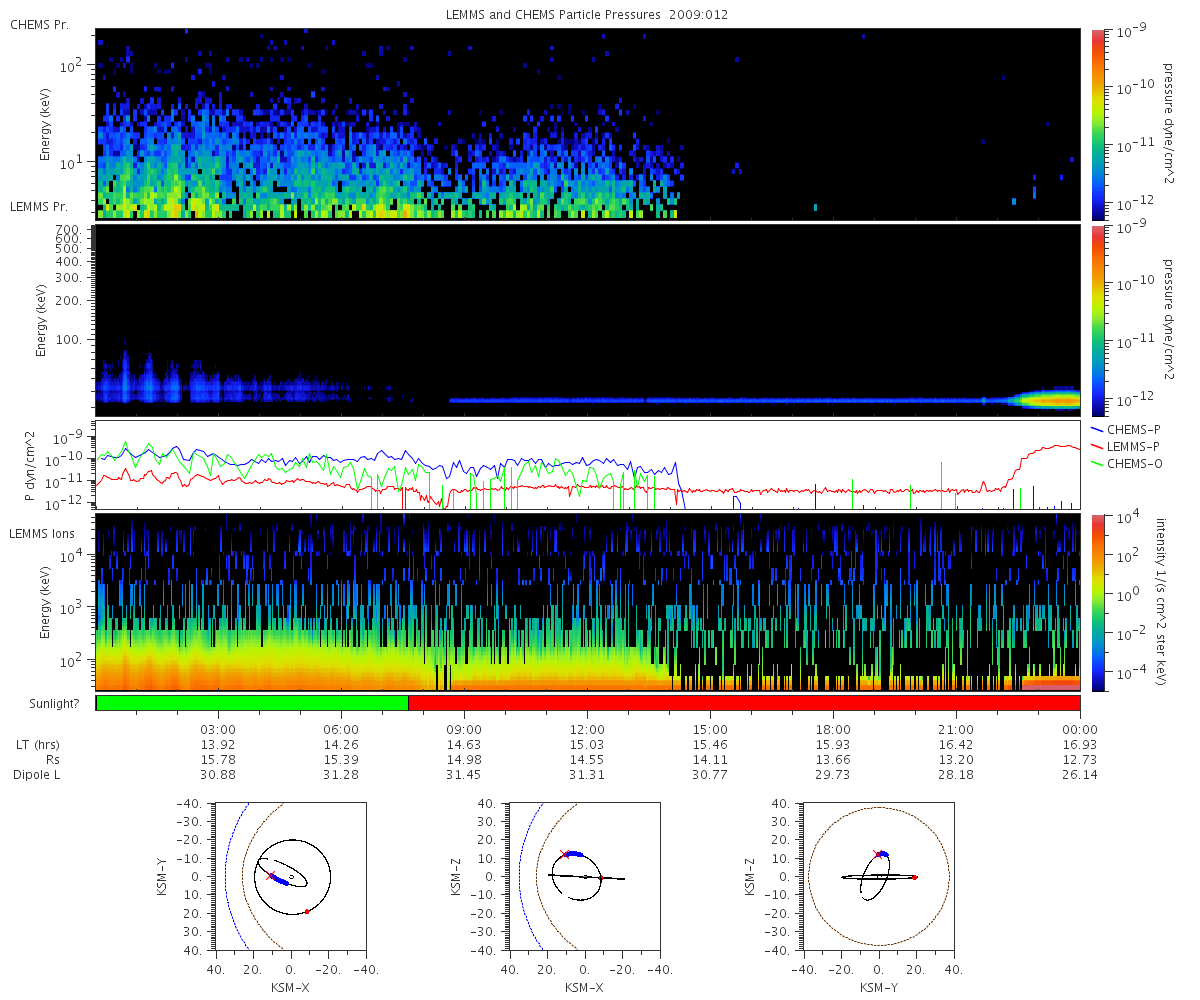Click the 12:00 time axis label
1200x1000 pixels.
[587, 729]
